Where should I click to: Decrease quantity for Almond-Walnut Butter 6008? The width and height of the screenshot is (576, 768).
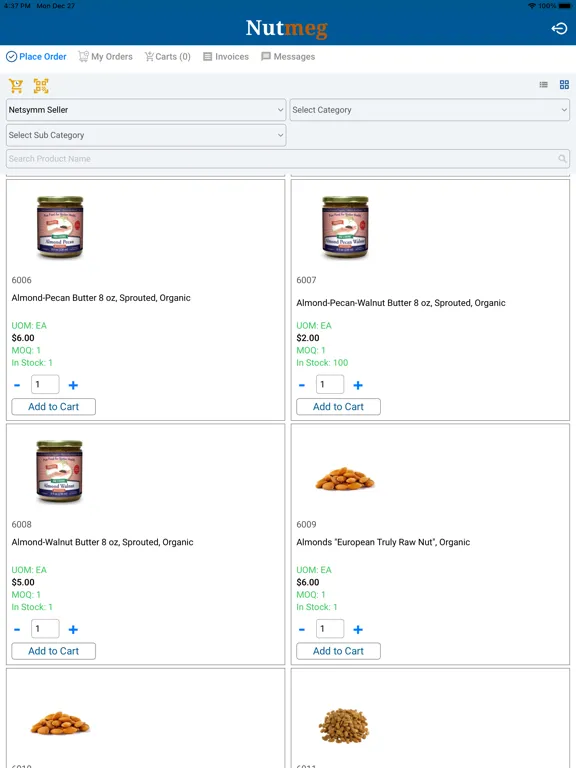(x=17, y=629)
